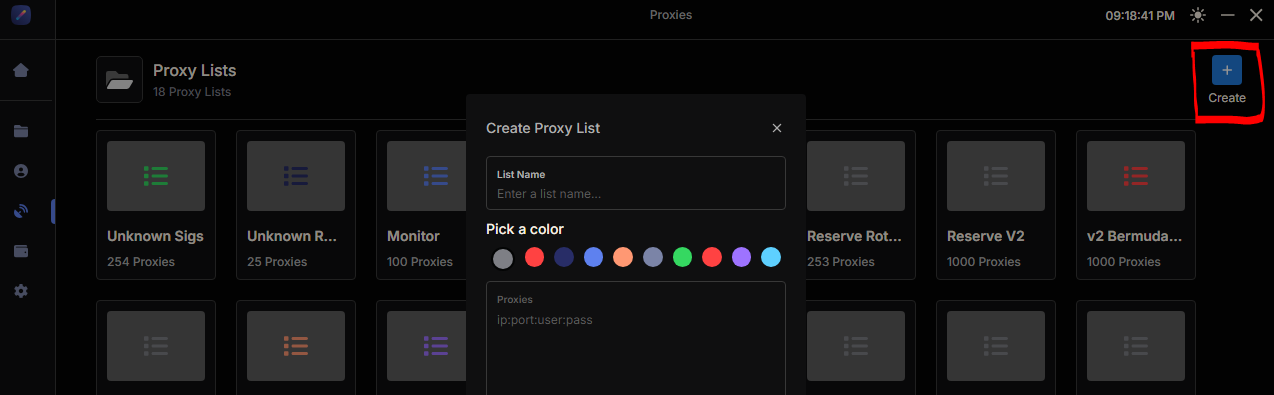Screen dimensions: 1274x395
Task: Pick the gray color swatch
Action: click(504, 258)
